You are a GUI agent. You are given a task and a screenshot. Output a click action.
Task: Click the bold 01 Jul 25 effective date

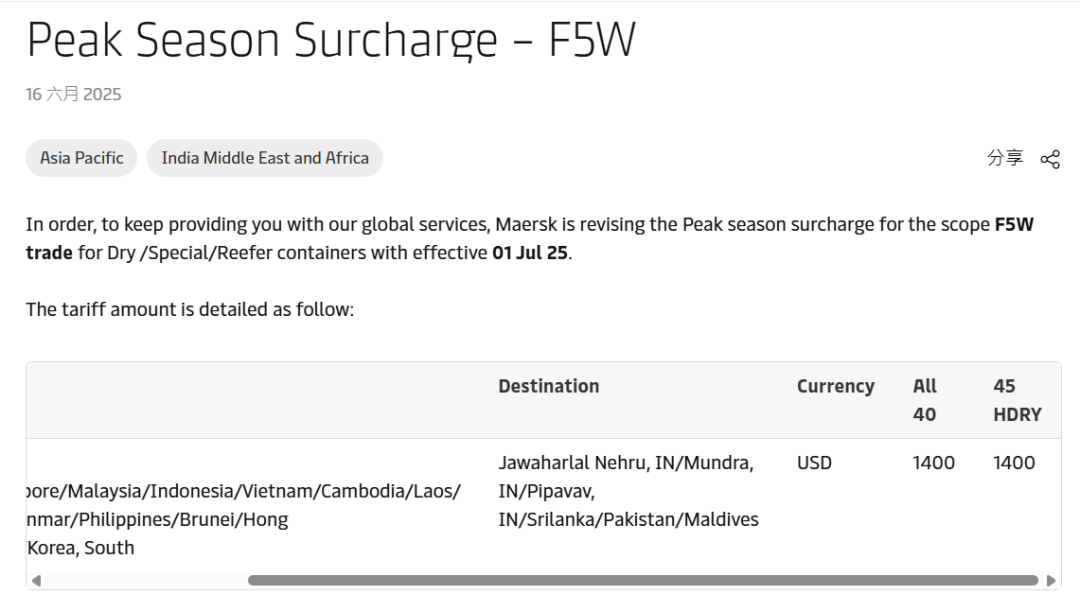[529, 253]
